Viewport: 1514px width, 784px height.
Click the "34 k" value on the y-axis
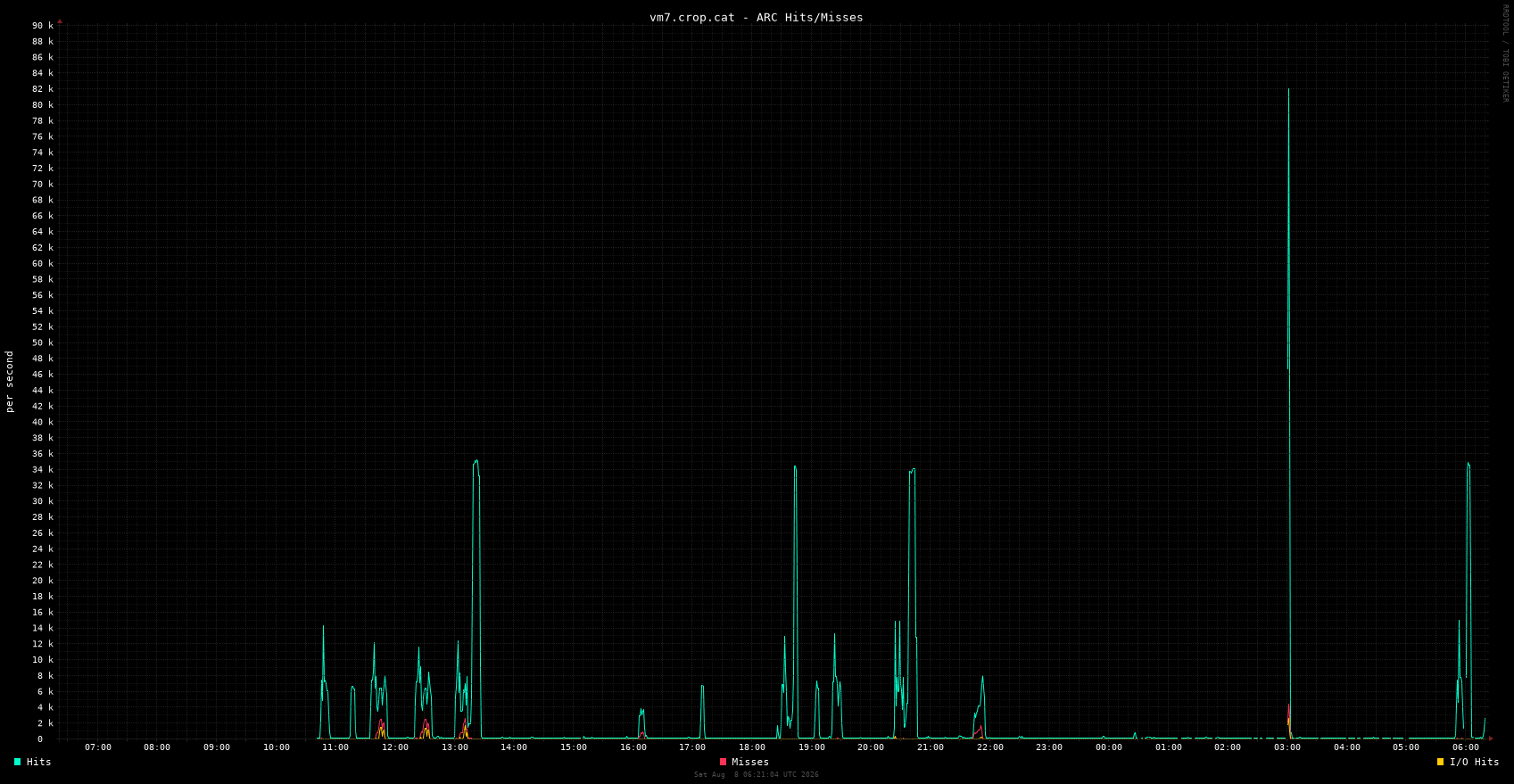point(43,470)
